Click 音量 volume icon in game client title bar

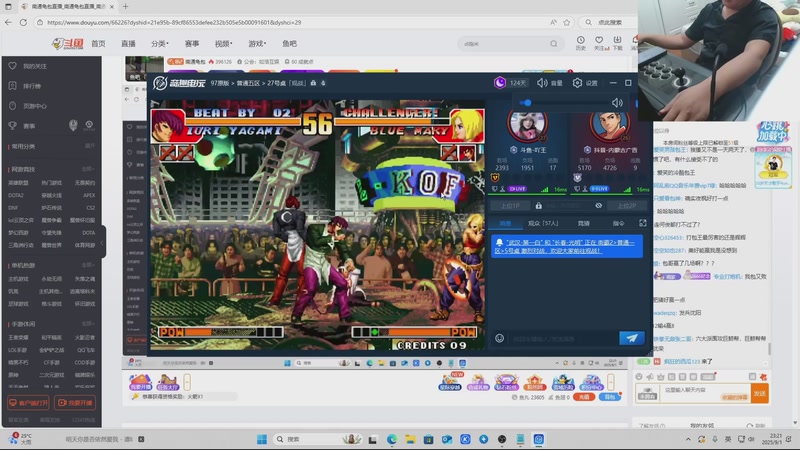pyautogui.click(x=549, y=83)
